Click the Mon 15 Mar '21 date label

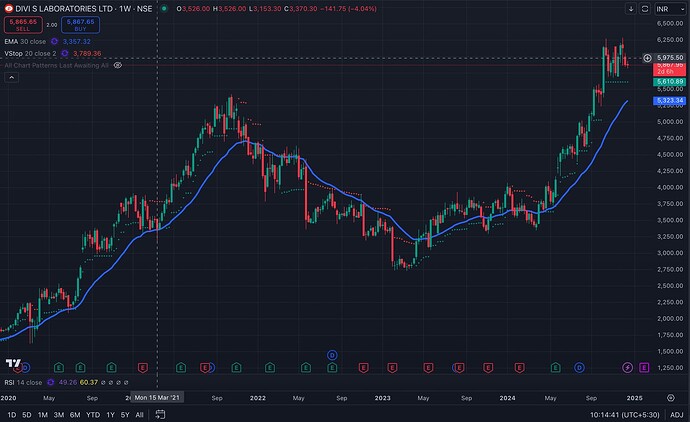[157, 397]
